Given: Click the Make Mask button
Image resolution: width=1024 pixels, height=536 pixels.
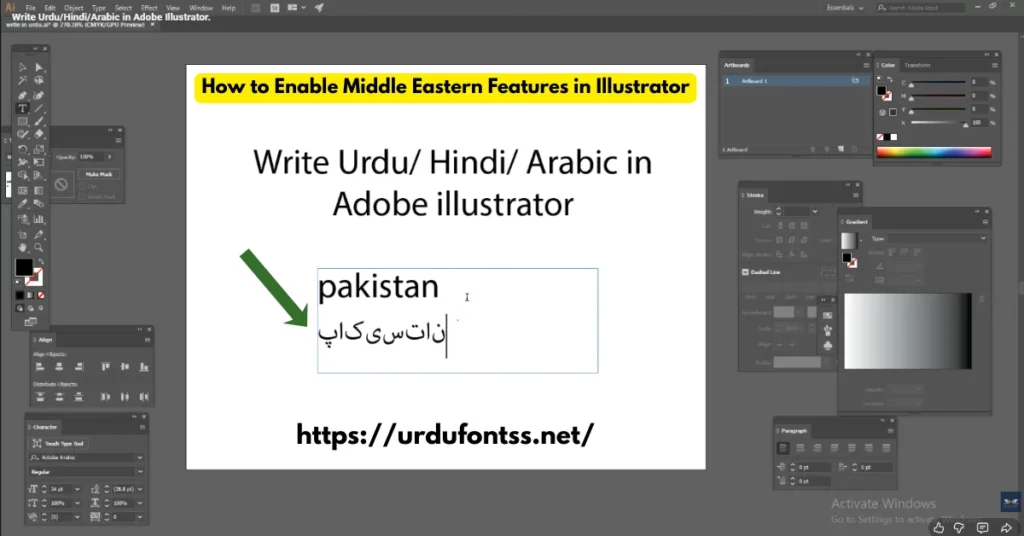Looking at the screenshot, I should pyautogui.click(x=99, y=174).
